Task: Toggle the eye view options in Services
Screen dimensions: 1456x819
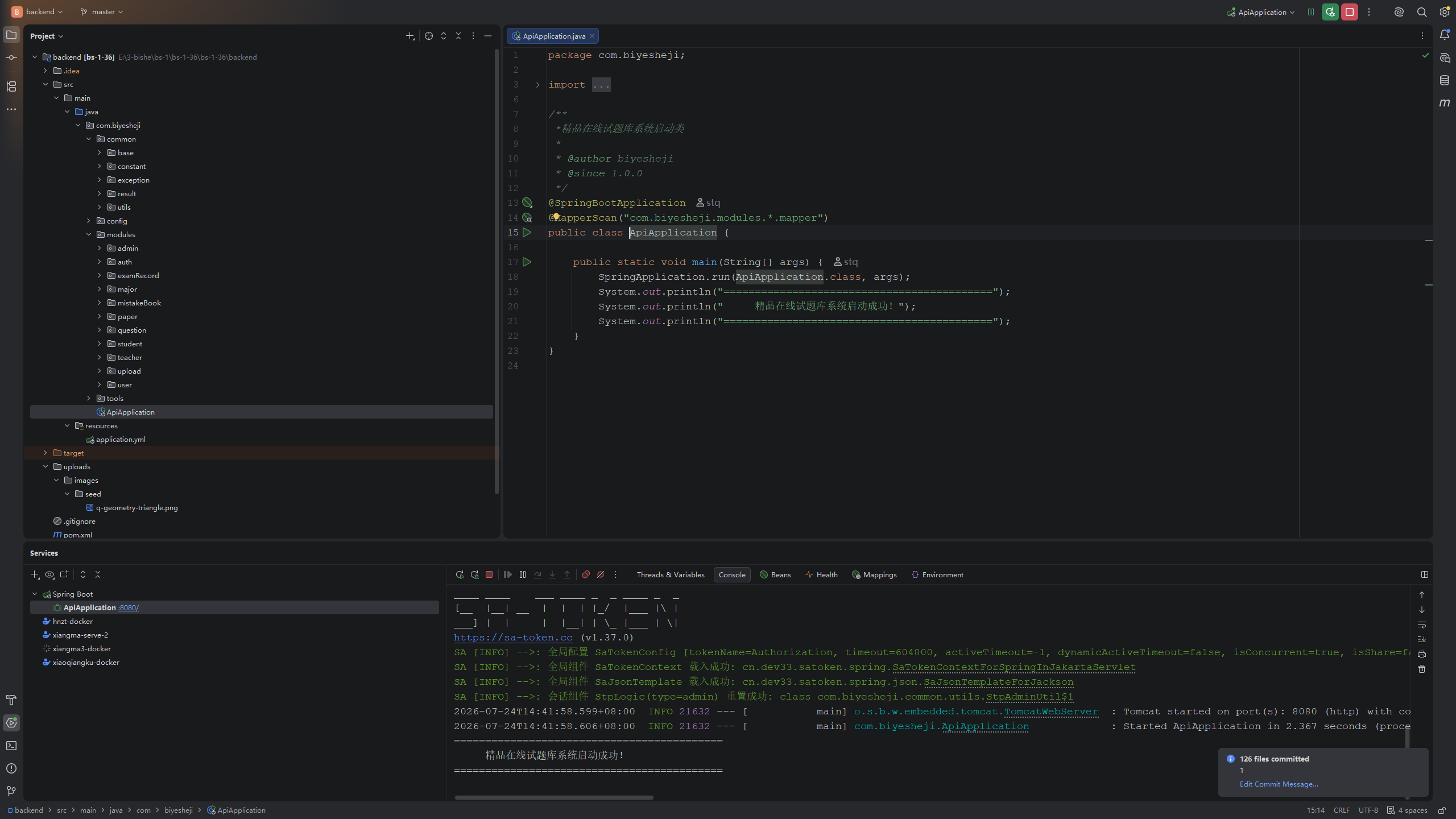Action: pyautogui.click(x=49, y=574)
